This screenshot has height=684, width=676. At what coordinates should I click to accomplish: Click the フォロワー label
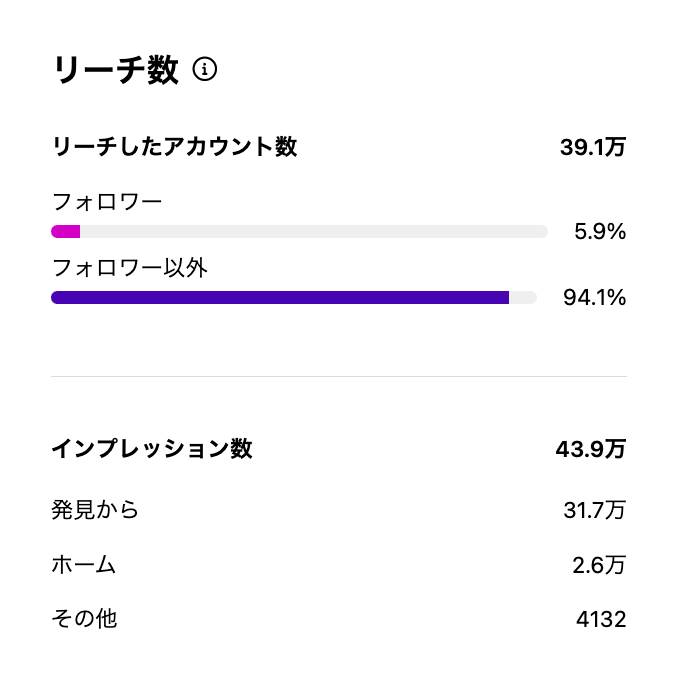[107, 202]
